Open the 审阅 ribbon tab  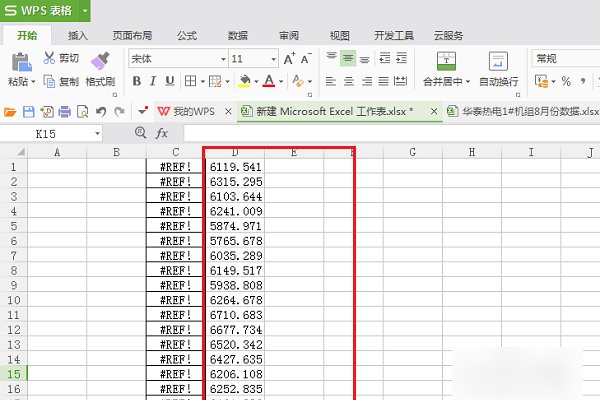(289, 36)
